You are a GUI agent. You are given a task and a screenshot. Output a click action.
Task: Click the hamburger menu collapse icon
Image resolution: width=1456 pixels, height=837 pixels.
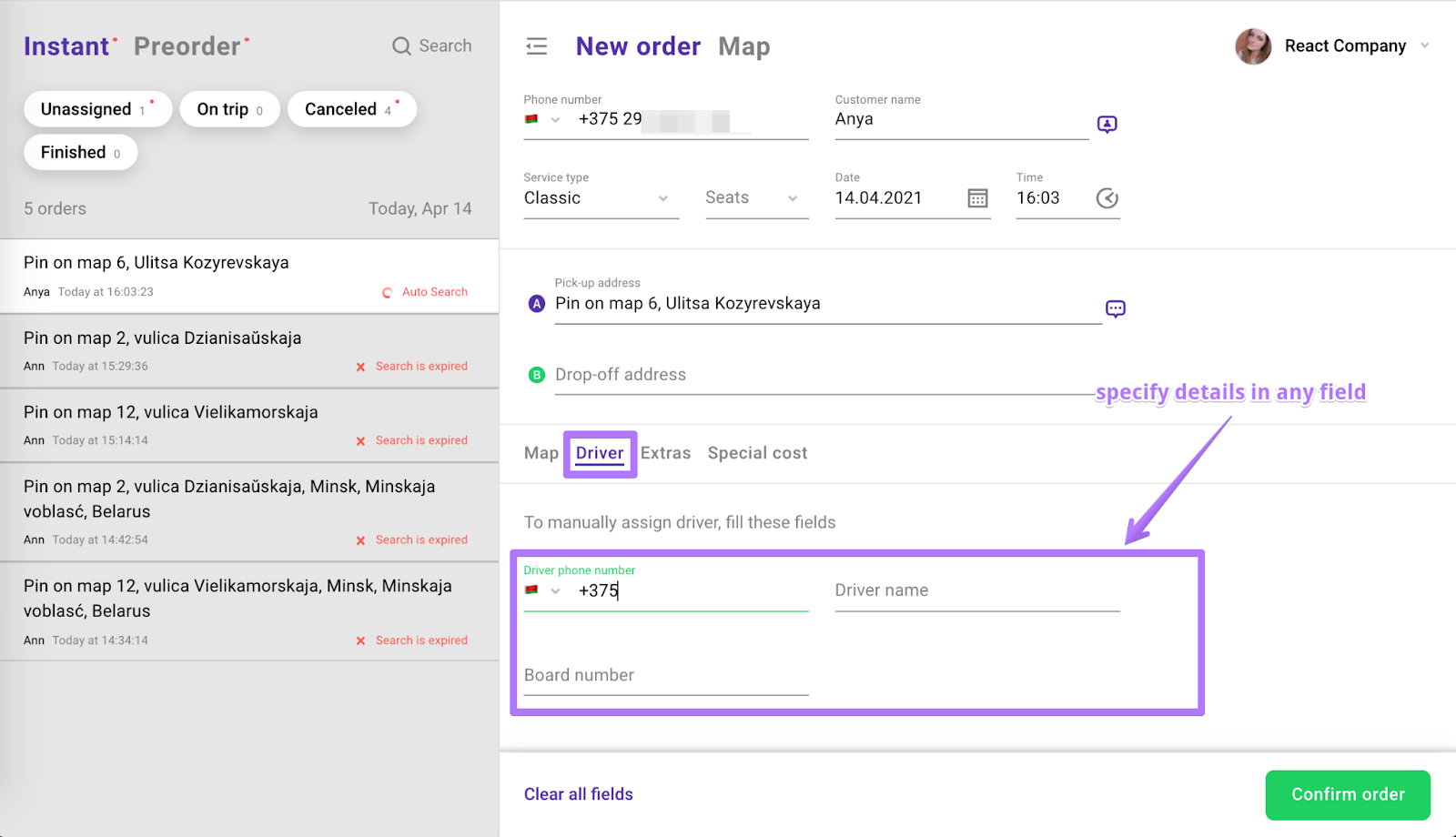pos(537,46)
